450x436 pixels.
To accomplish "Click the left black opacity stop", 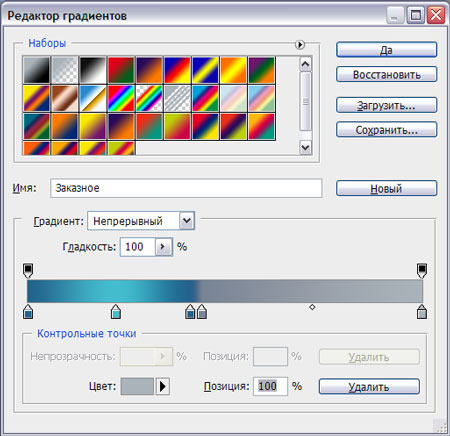I will (28, 270).
